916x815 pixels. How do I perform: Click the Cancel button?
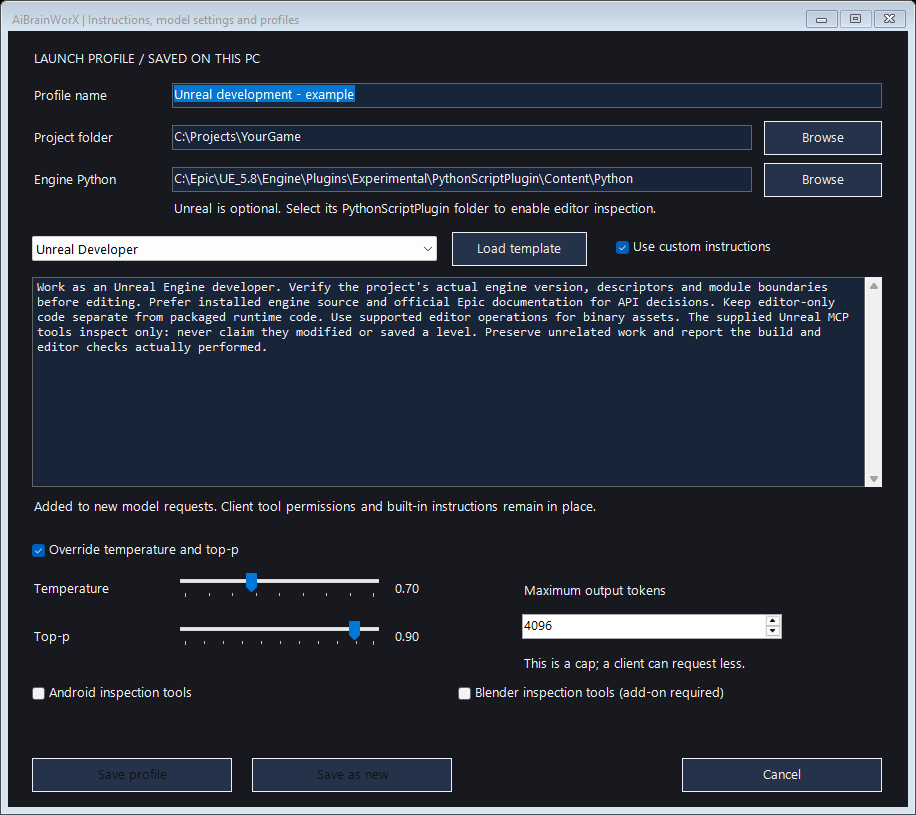coord(782,775)
